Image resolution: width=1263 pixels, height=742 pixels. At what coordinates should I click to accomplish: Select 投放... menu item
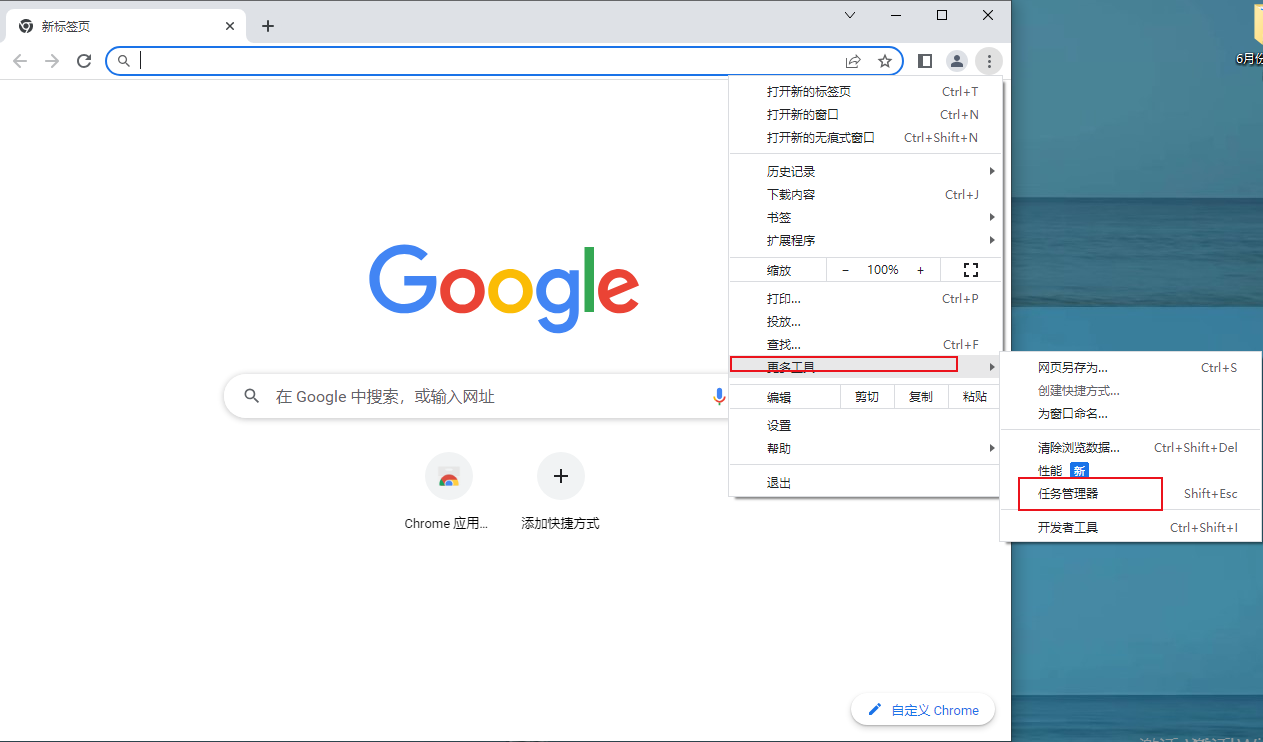[865, 321]
